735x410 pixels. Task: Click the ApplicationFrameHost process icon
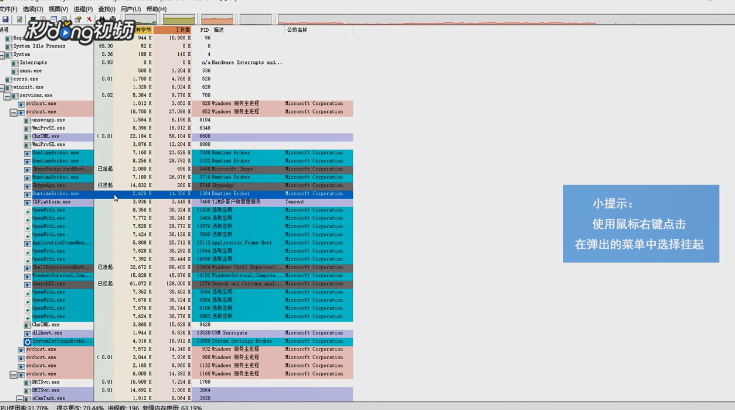tap(27, 243)
